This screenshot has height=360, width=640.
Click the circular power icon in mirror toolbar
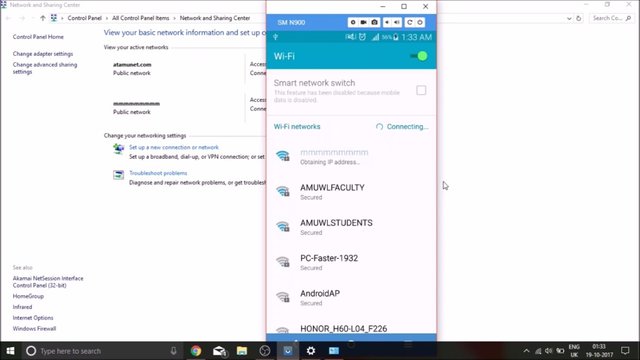pos(420,22)
